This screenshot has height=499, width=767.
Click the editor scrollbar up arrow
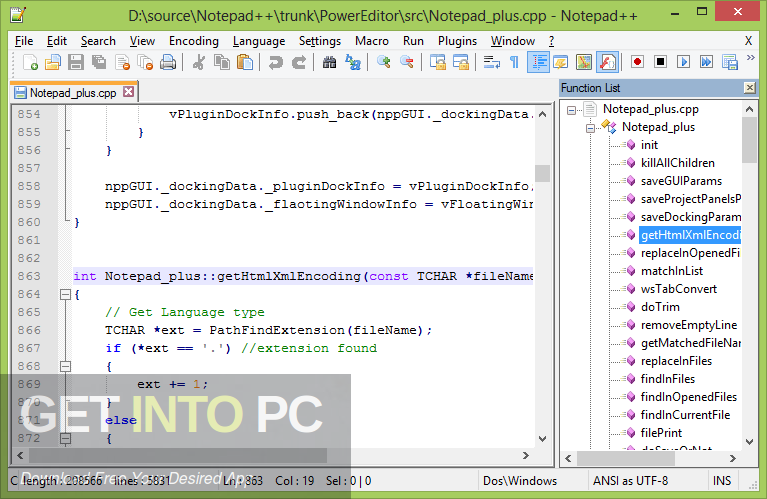542,114
